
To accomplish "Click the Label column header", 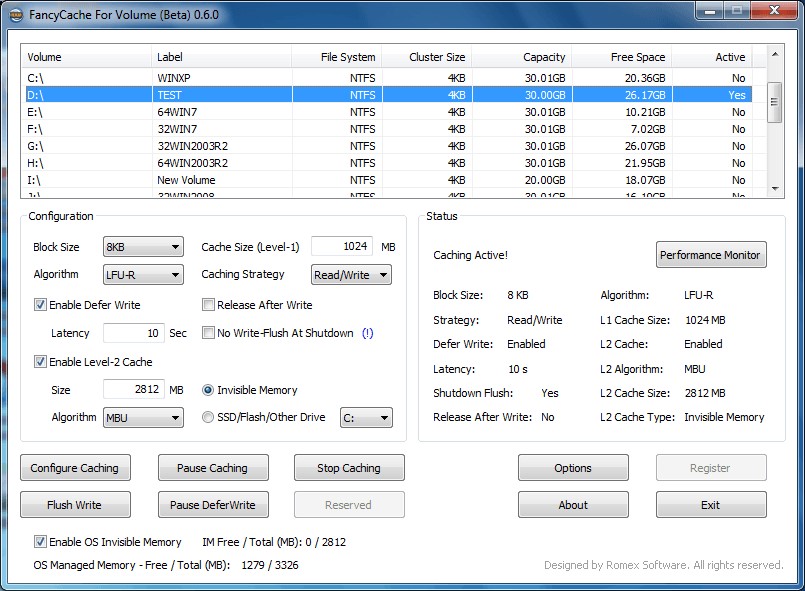I will [221, 57].
